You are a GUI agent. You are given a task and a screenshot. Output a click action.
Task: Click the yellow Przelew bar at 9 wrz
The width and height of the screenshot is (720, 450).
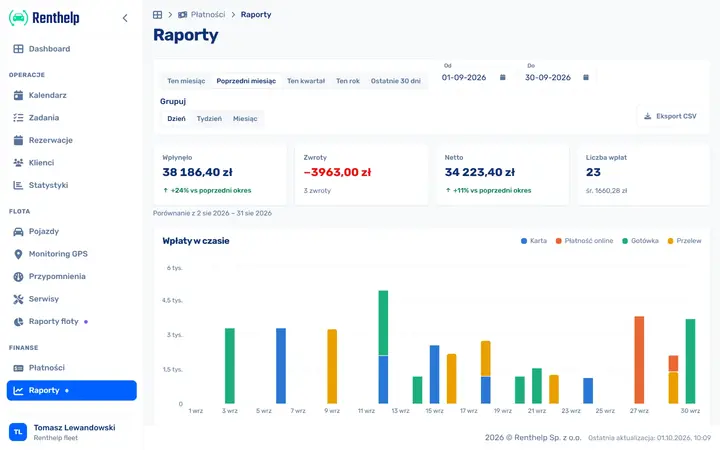pos(332,366)
